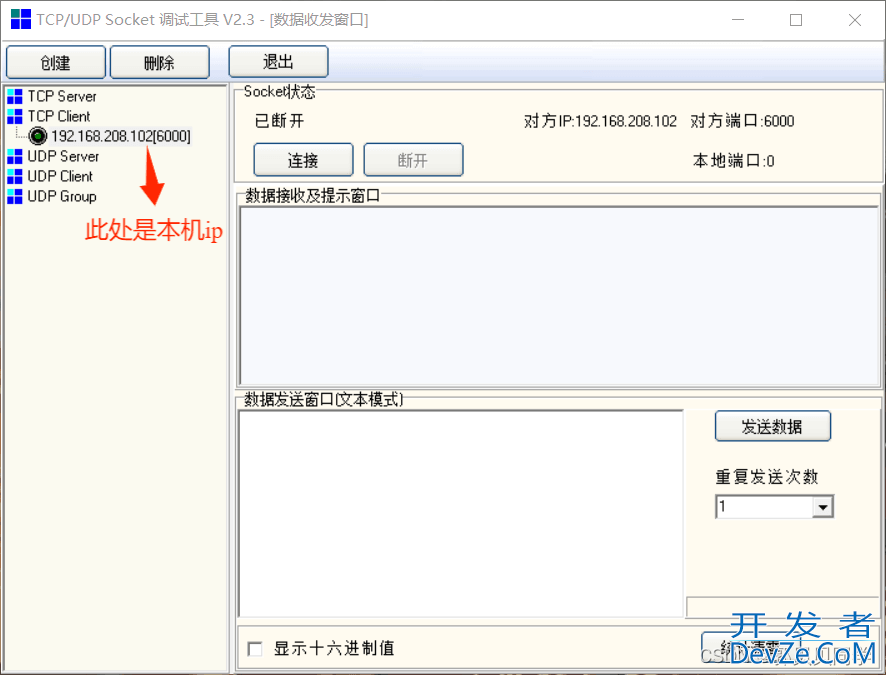
Task: Select the UDP Client tree label
Action: [x=60, y=176]
